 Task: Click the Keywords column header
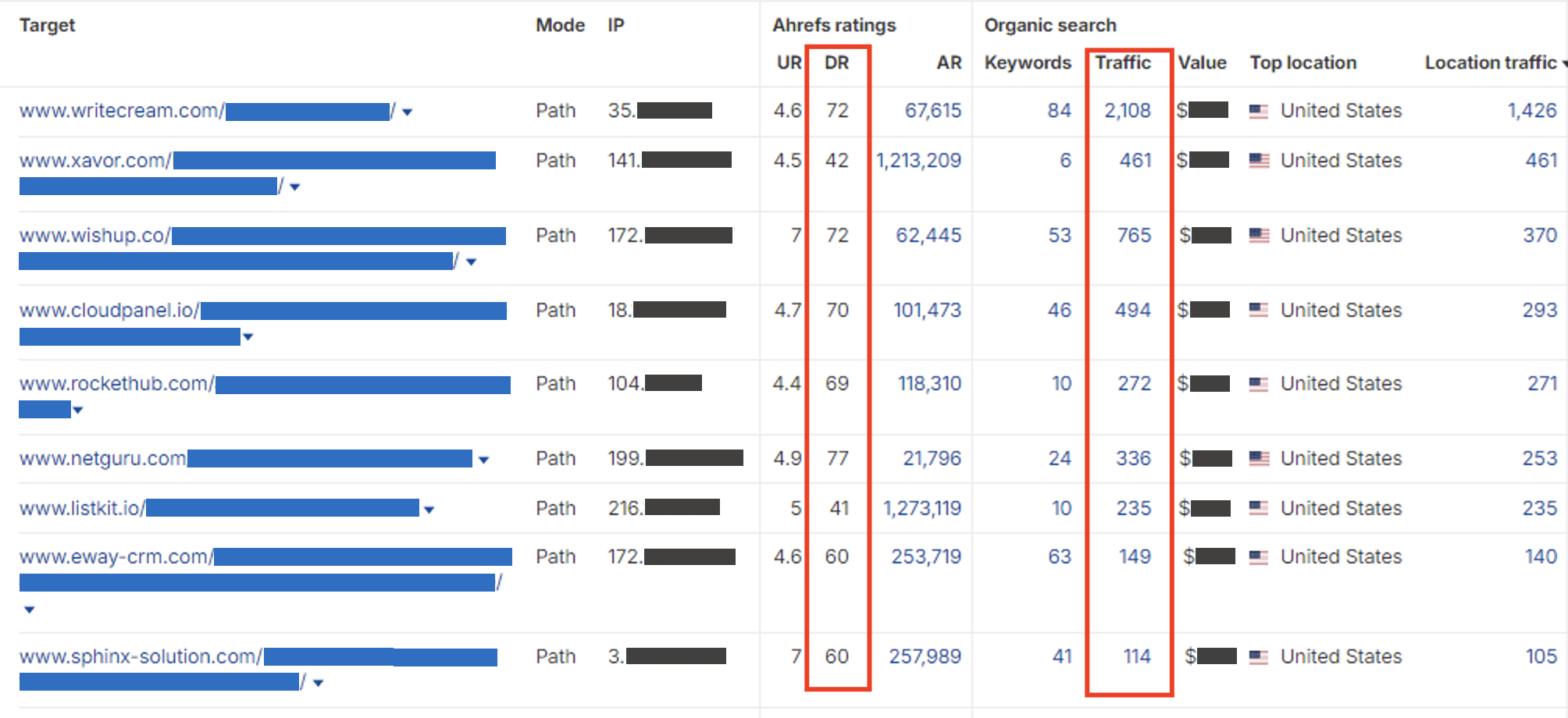[1028, 63]
